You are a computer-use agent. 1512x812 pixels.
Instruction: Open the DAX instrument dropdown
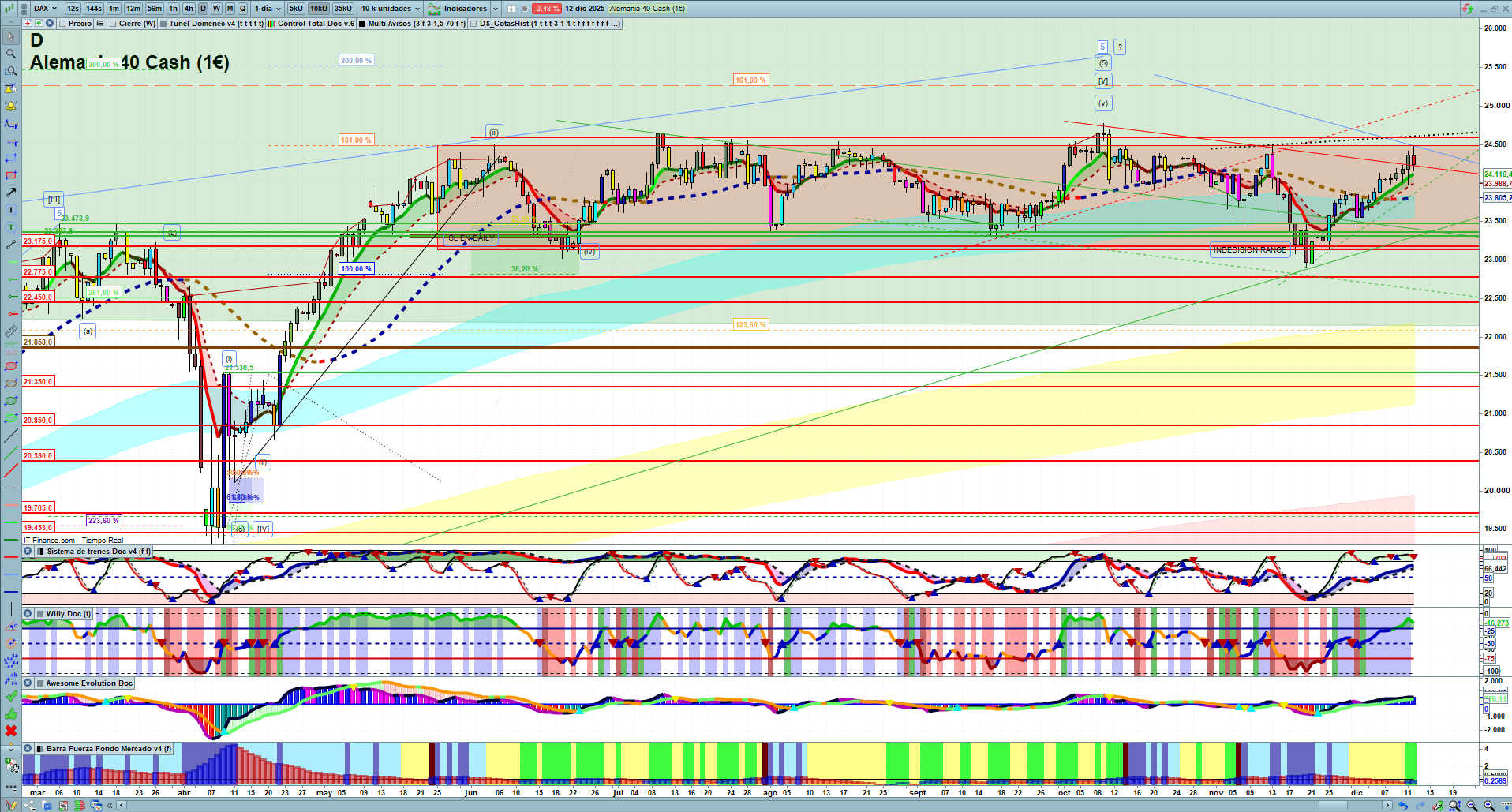point(45,9)
